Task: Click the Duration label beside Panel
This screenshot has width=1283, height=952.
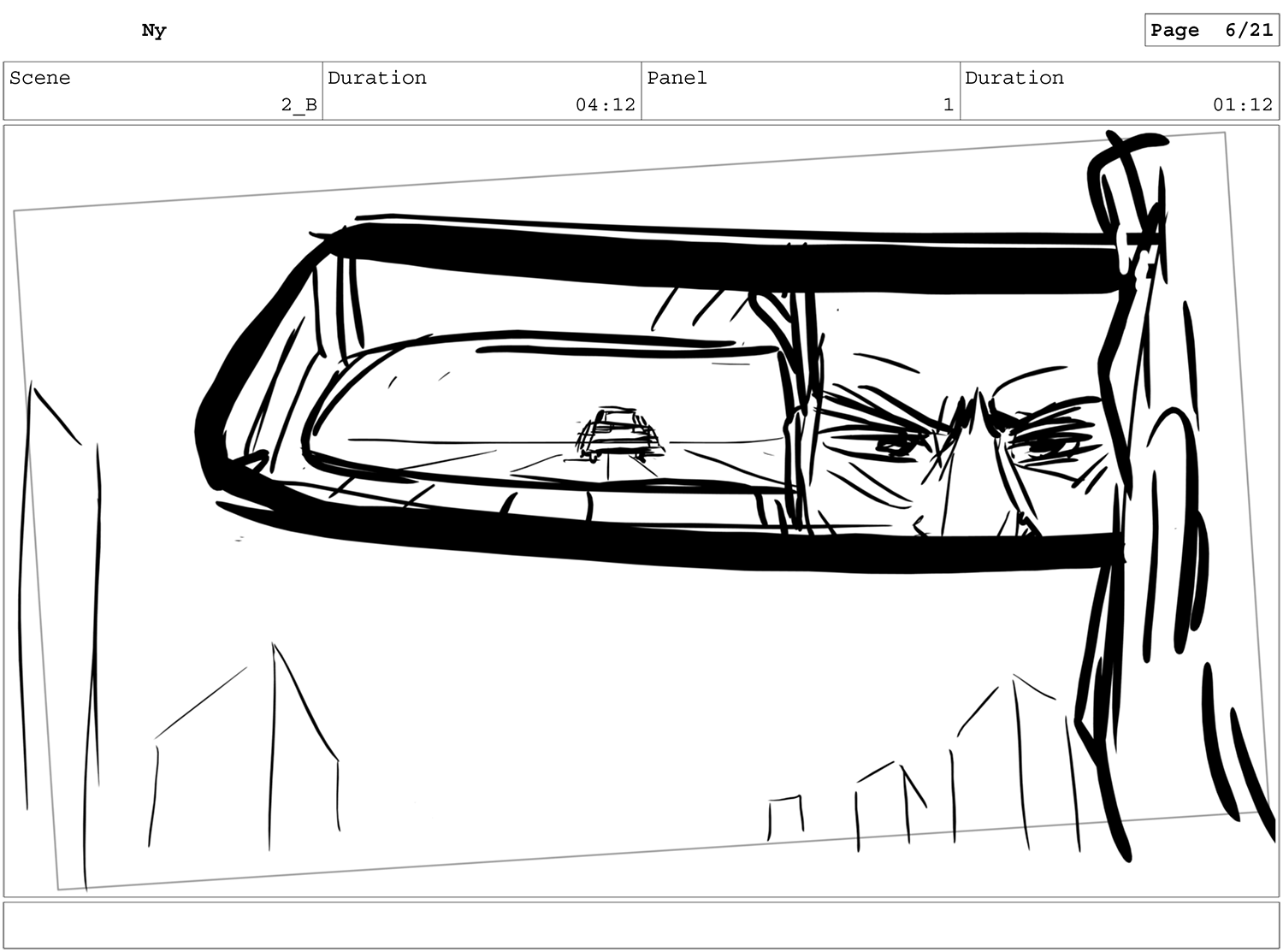Action: [x=1014, y=78]
